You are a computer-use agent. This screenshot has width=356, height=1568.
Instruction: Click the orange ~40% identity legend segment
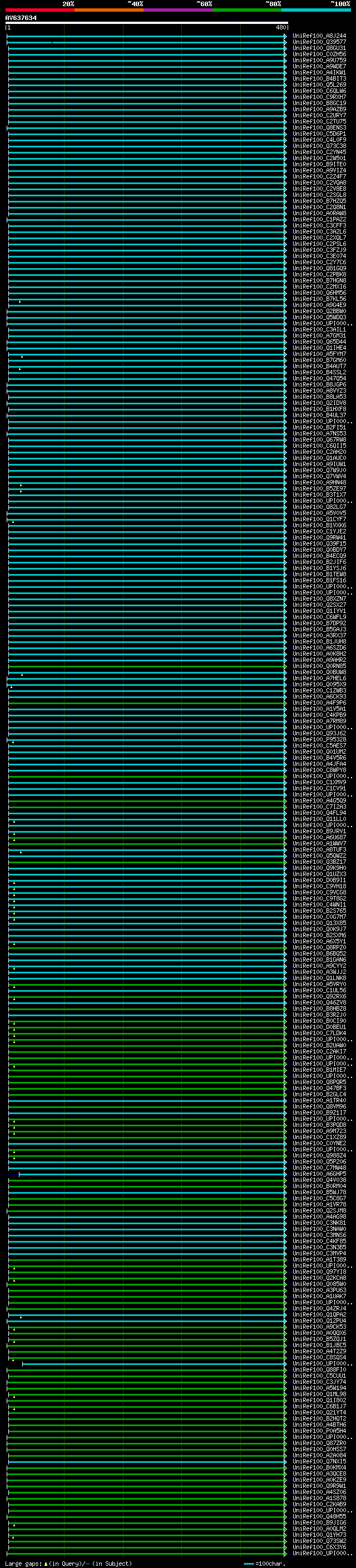pyautogui.click(x=109, y=10)
